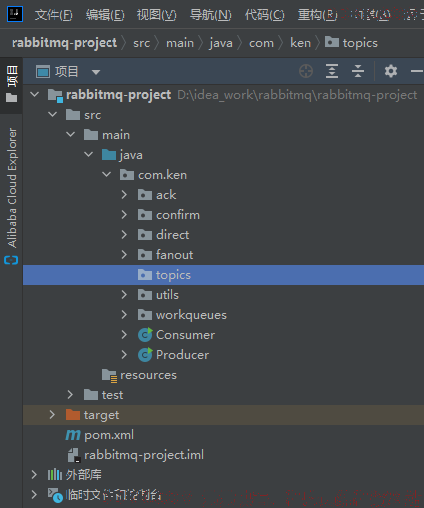Select the rabbitmq-project.iml file

[x=136, y=455]
